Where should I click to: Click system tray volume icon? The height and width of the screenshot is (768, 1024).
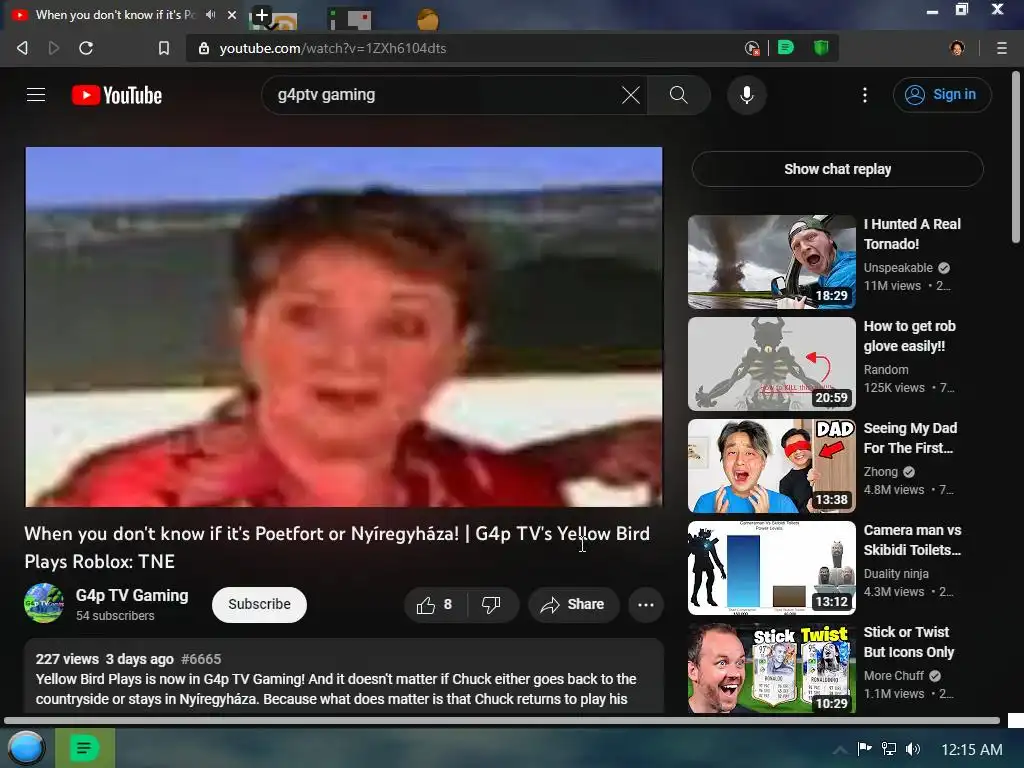pos(913,749)
